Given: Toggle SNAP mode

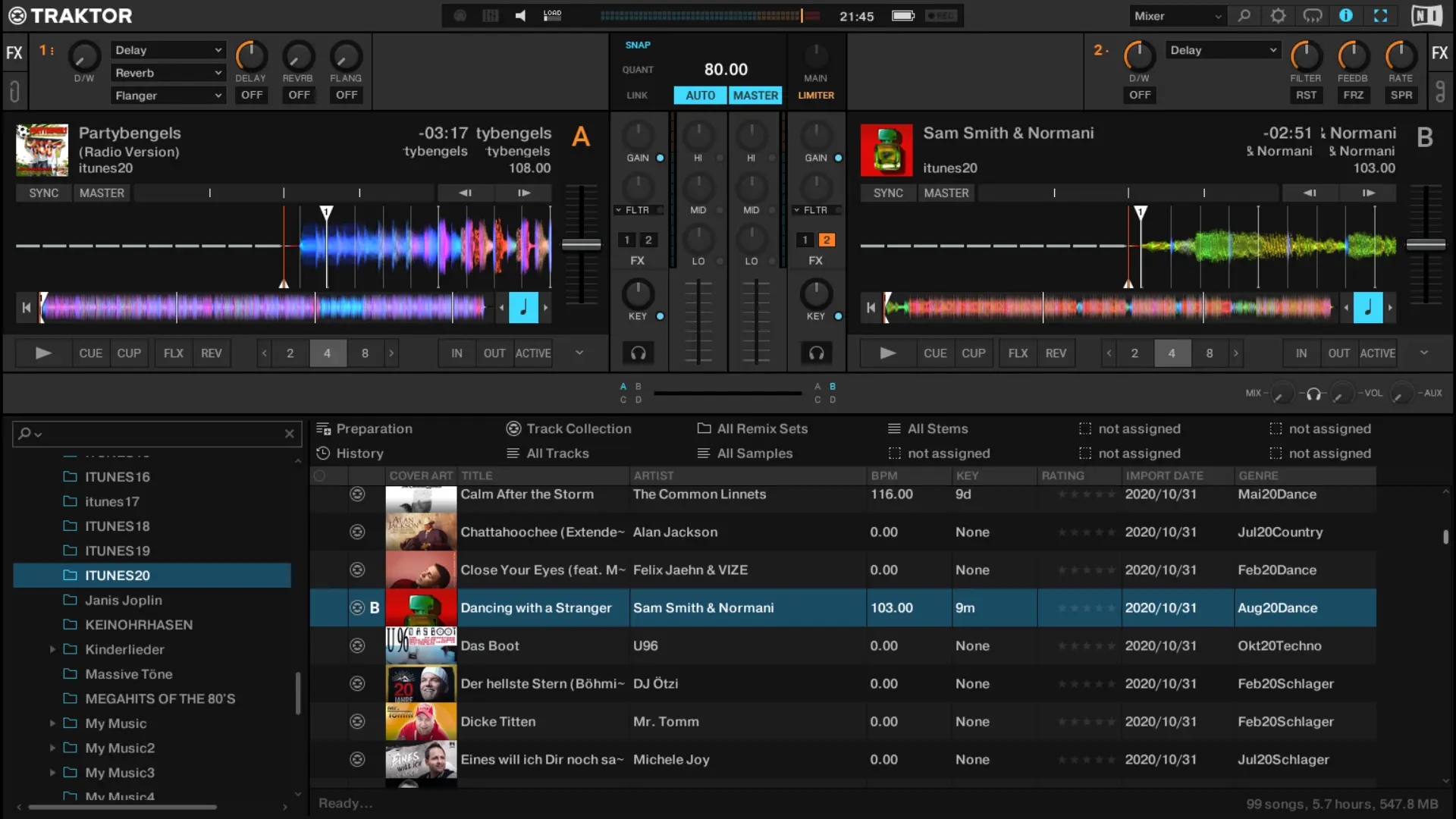Looking at the screenshot, I should [x=638, y=45].
